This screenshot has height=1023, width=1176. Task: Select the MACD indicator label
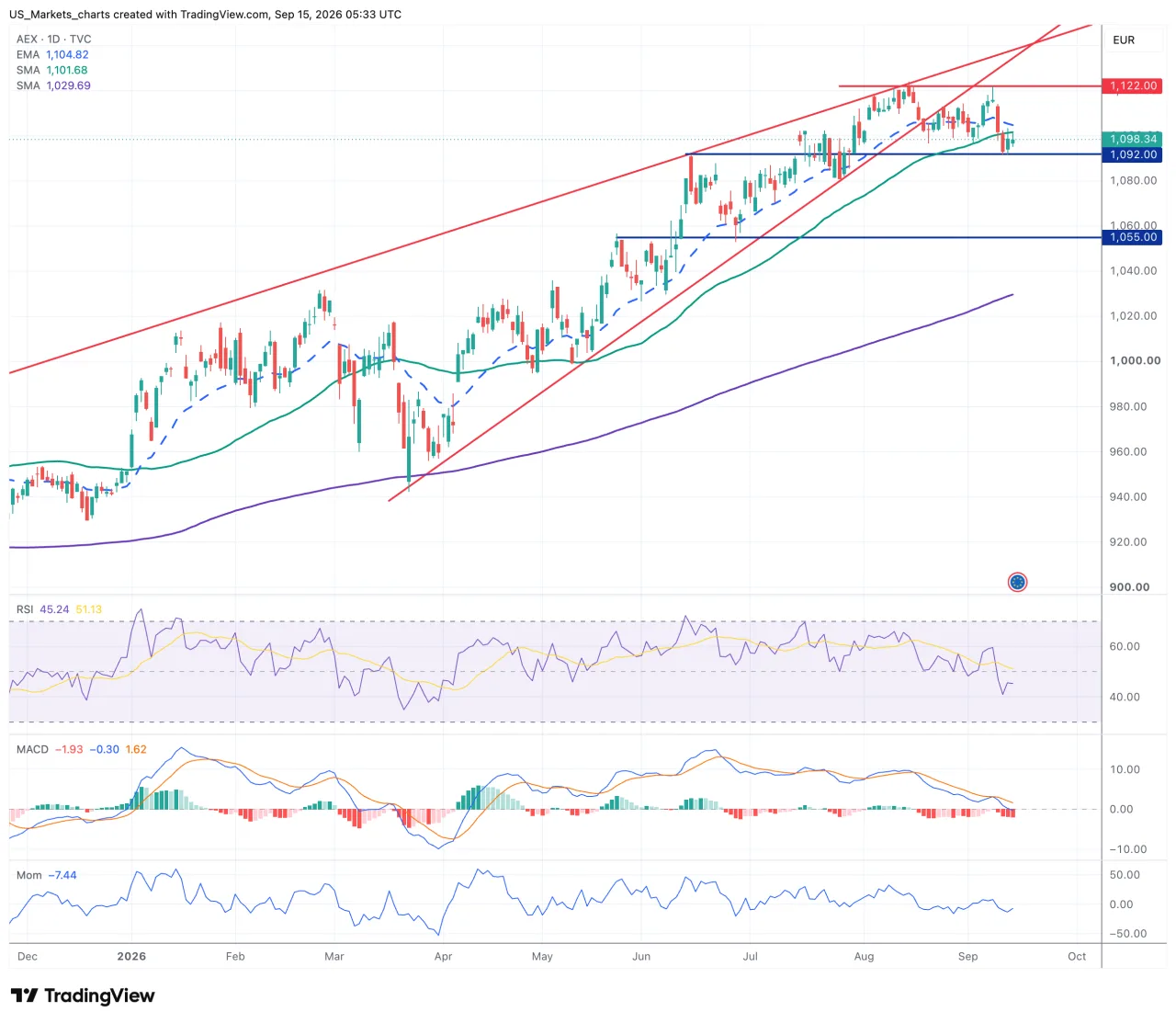32,749
